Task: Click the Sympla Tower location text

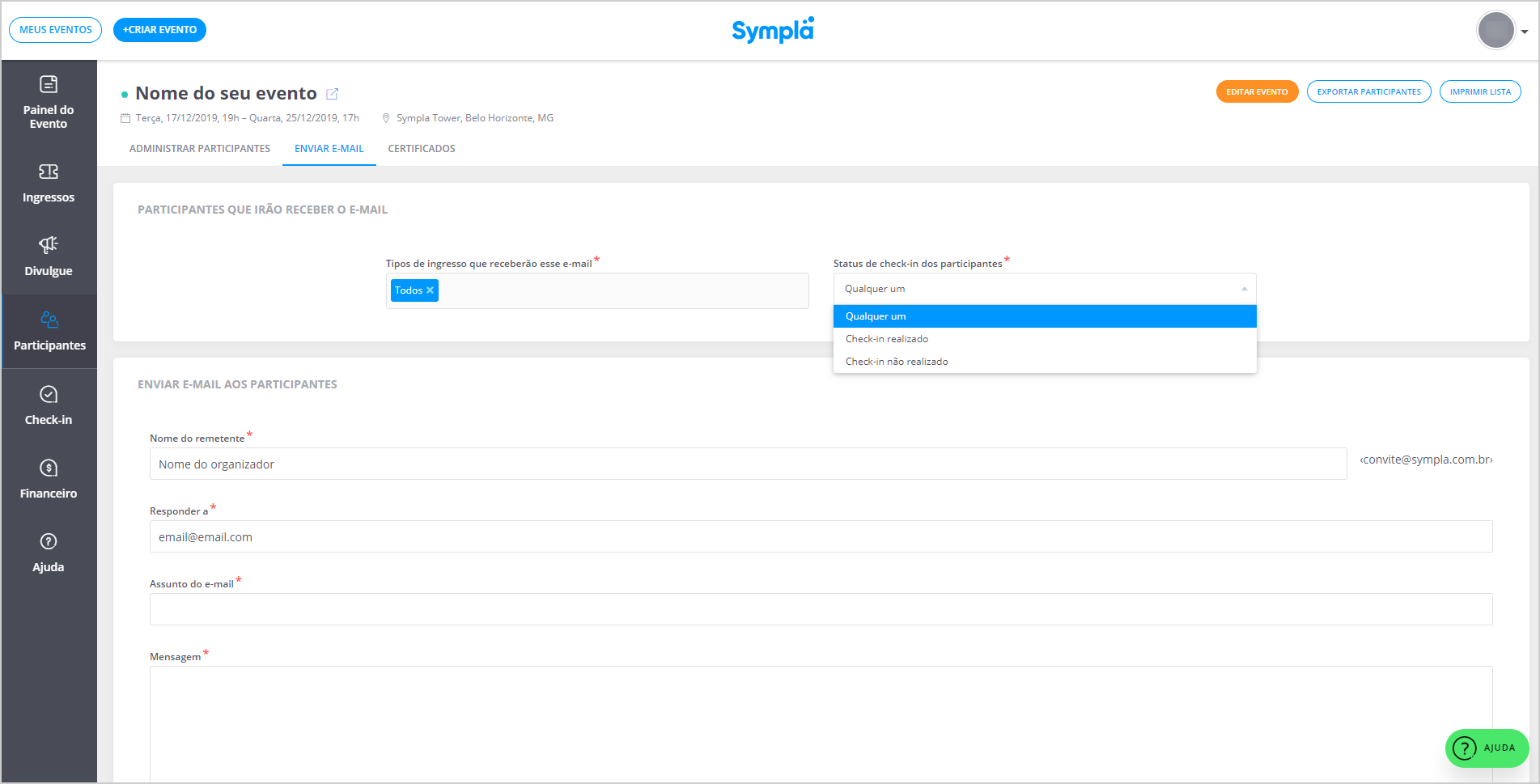Action: click(x=475, y=118)
